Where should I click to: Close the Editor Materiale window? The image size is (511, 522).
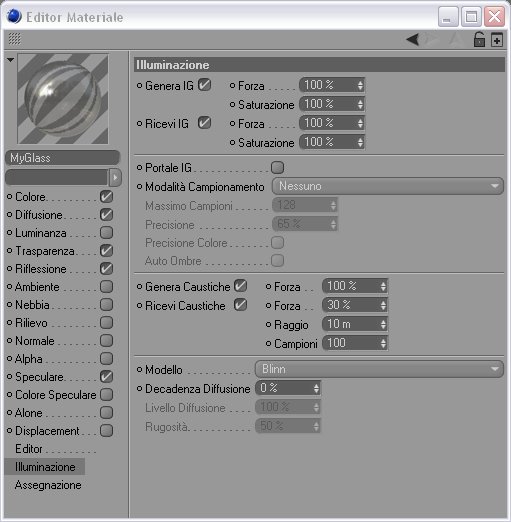(x=494, y=17)
